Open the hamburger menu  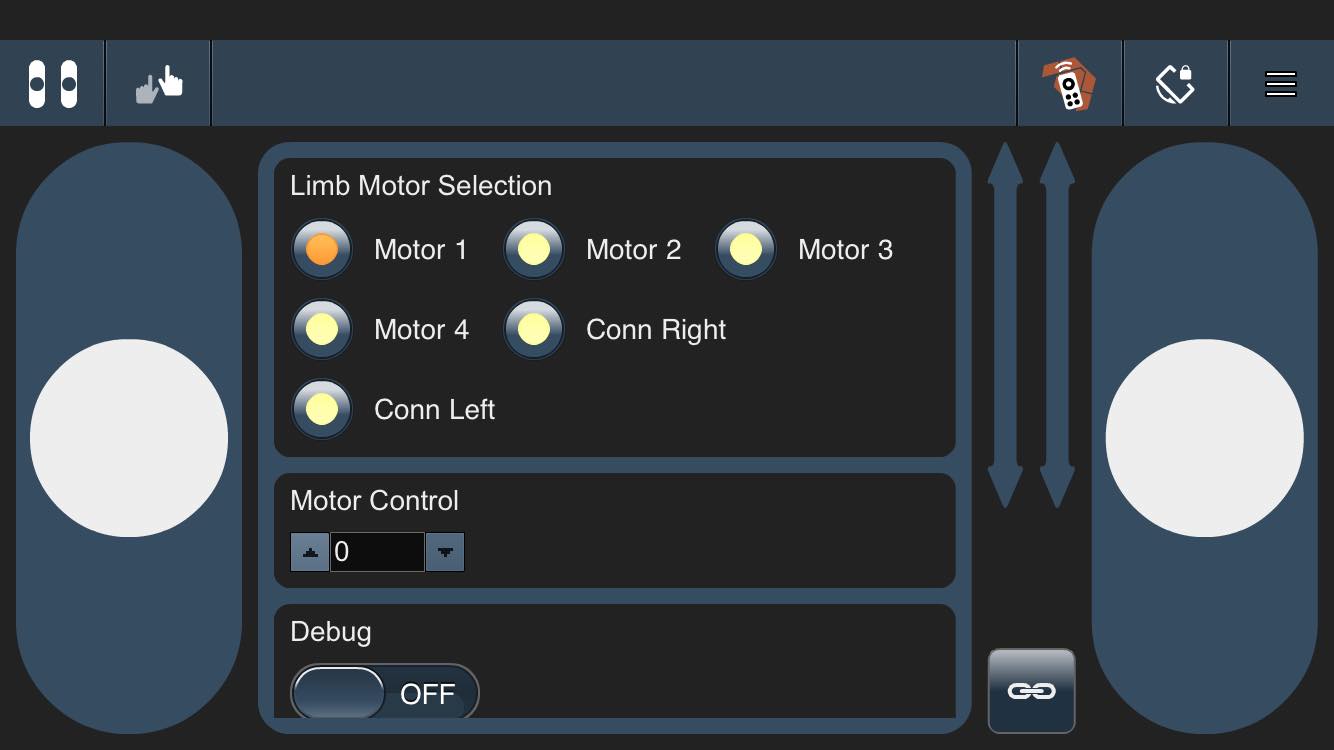point(1281,84)
